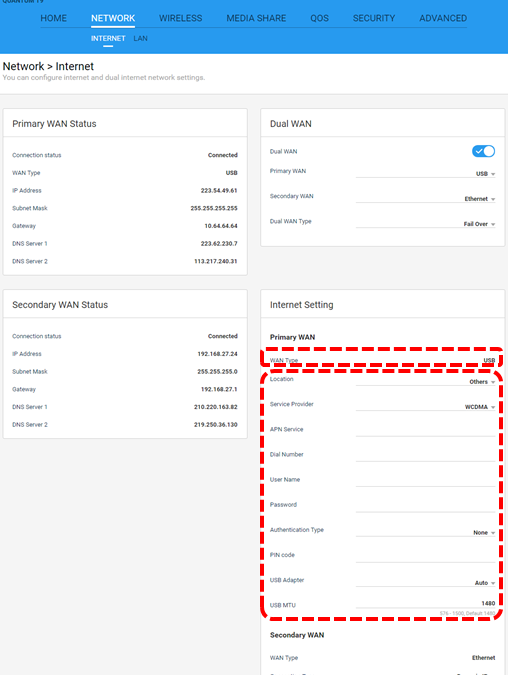Viewport: 508px width, 675px height.
Task: Select the INTERNET sub-tab
Action: tap(108, 38)
